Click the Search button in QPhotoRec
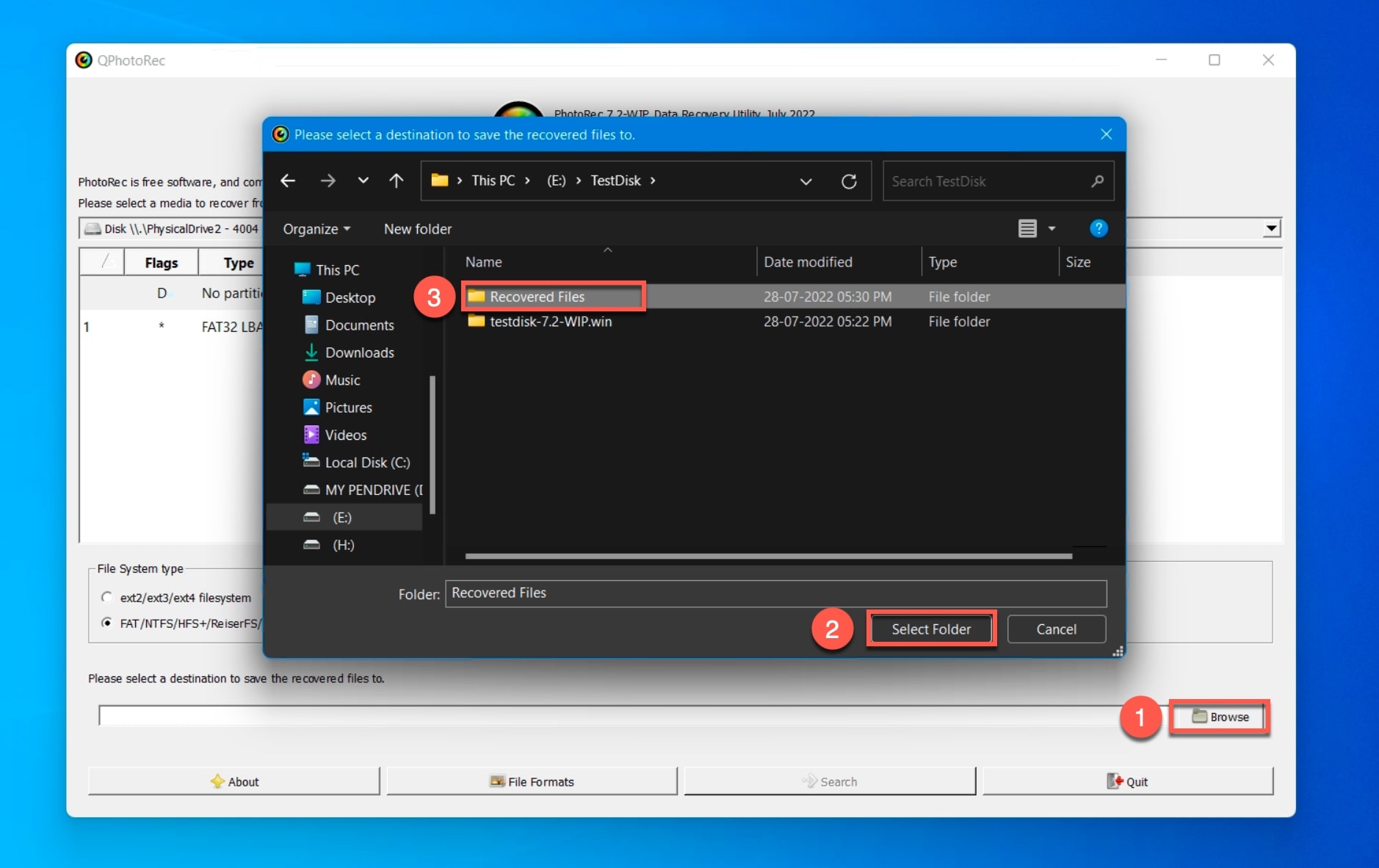The image size is (1379, 868). pyautogui.click(x=830, y=781)
